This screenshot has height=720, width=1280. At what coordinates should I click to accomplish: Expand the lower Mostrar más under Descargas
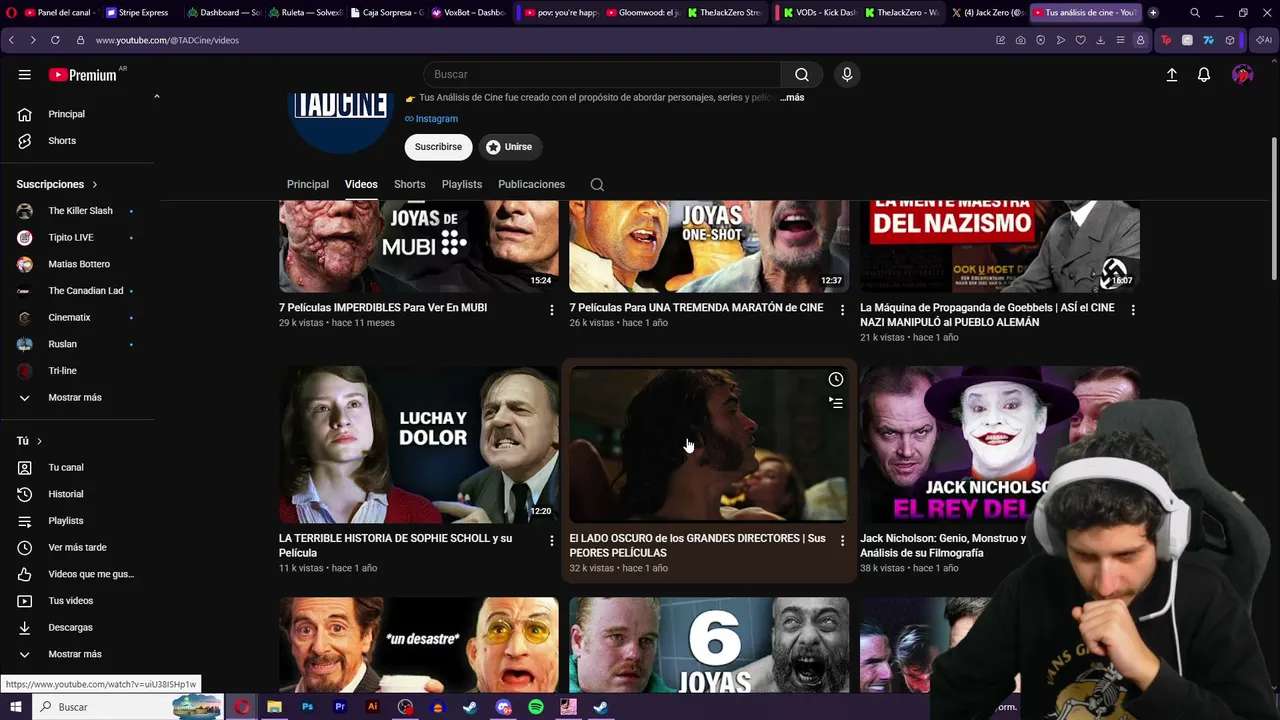tap(77, 654)
